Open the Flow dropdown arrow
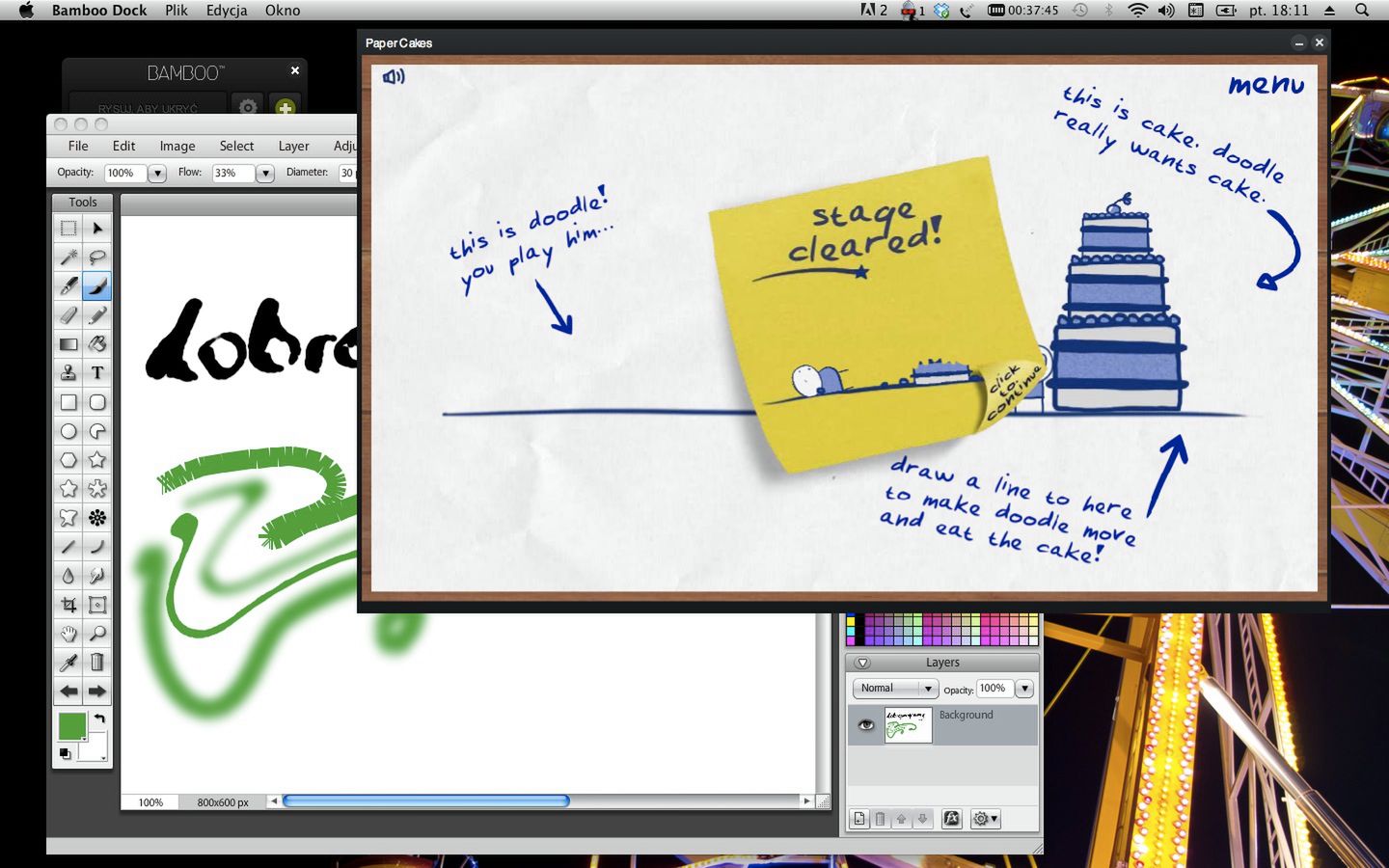 click(265, 174)
